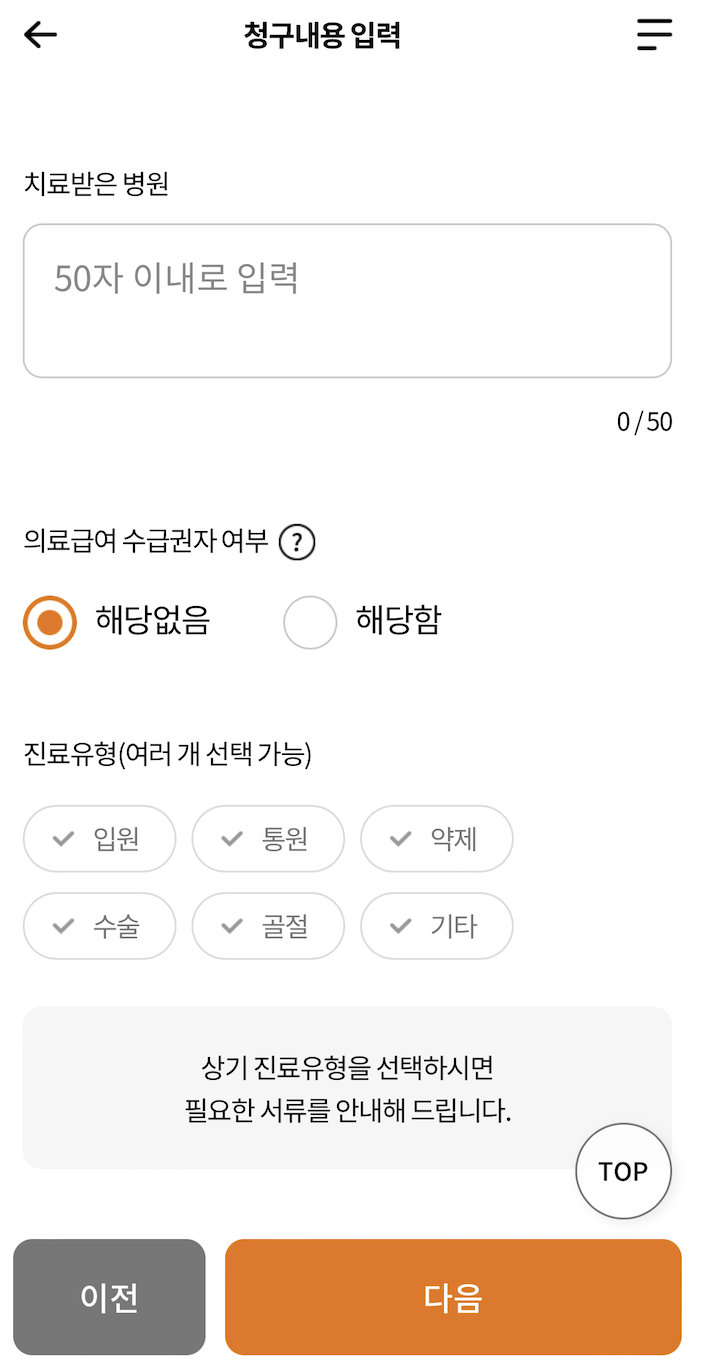Viewport: 706px width, 1370px height.
Task: Enable the 입원 treatment type option
Action: coord(99,839)
